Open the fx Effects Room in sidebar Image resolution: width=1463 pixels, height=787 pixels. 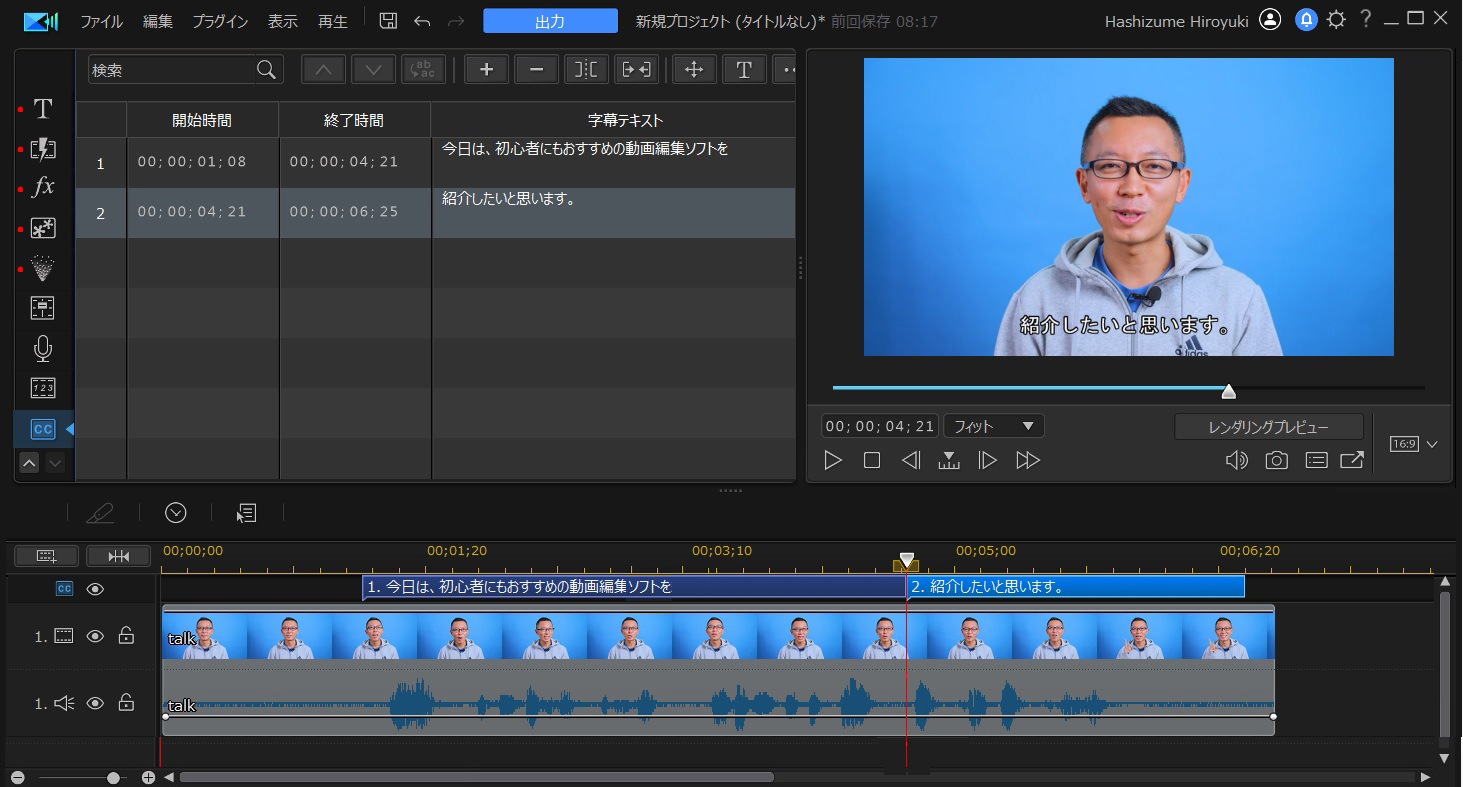click(x=43, y=188)
